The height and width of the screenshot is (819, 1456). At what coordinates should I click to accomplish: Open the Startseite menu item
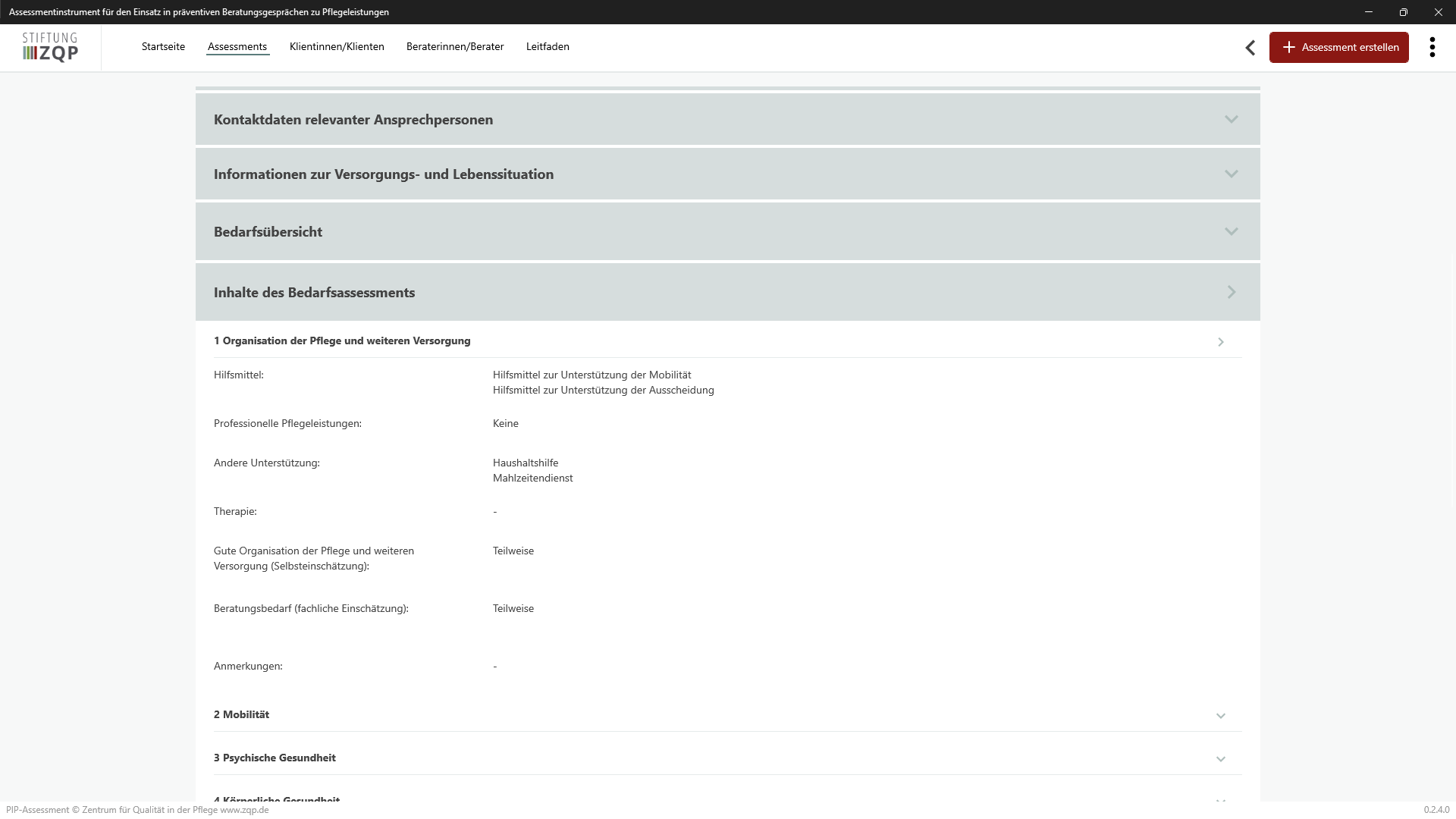pos(163,47)
